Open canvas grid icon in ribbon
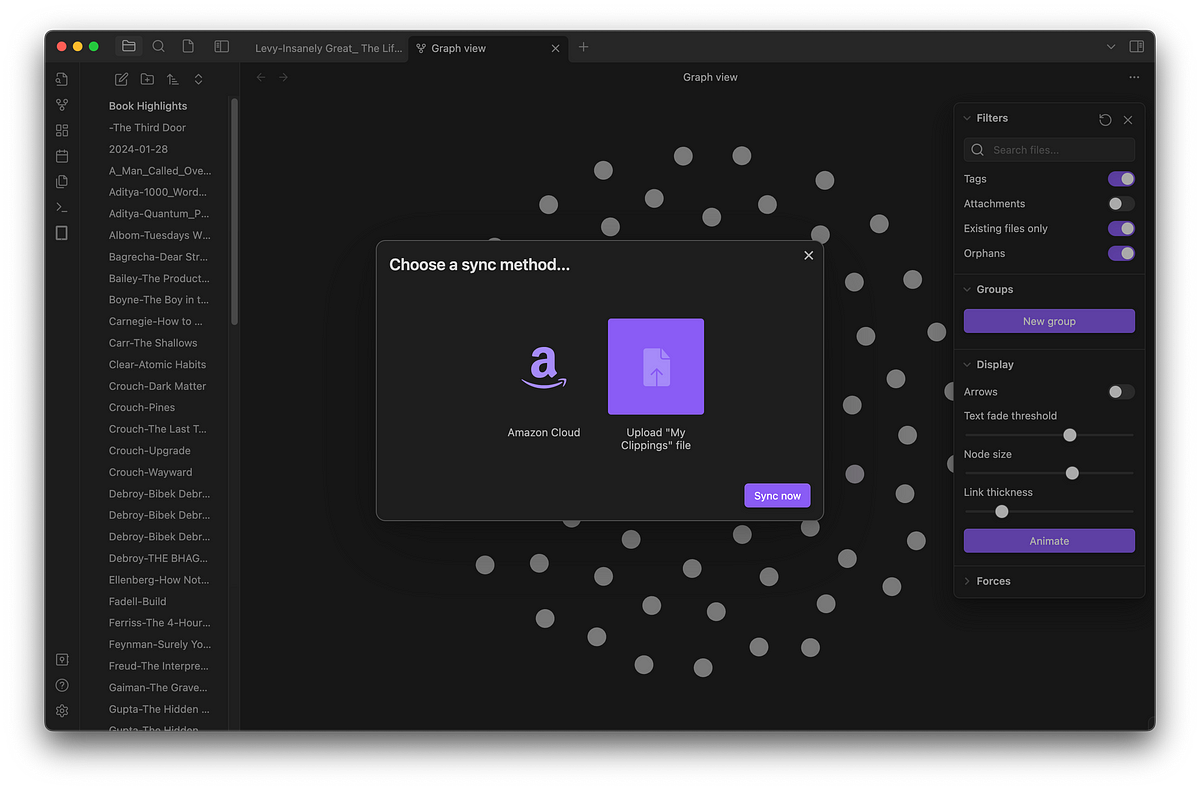 point(62,130)
